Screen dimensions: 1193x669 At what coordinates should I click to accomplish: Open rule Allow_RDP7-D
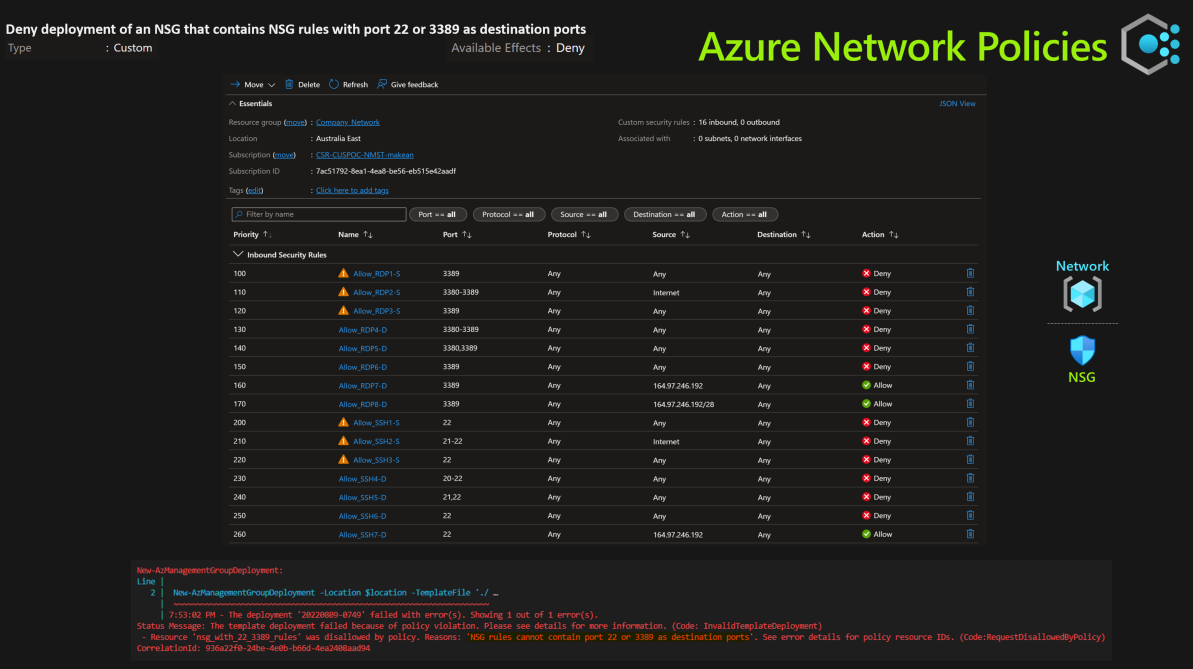[363, 386]
